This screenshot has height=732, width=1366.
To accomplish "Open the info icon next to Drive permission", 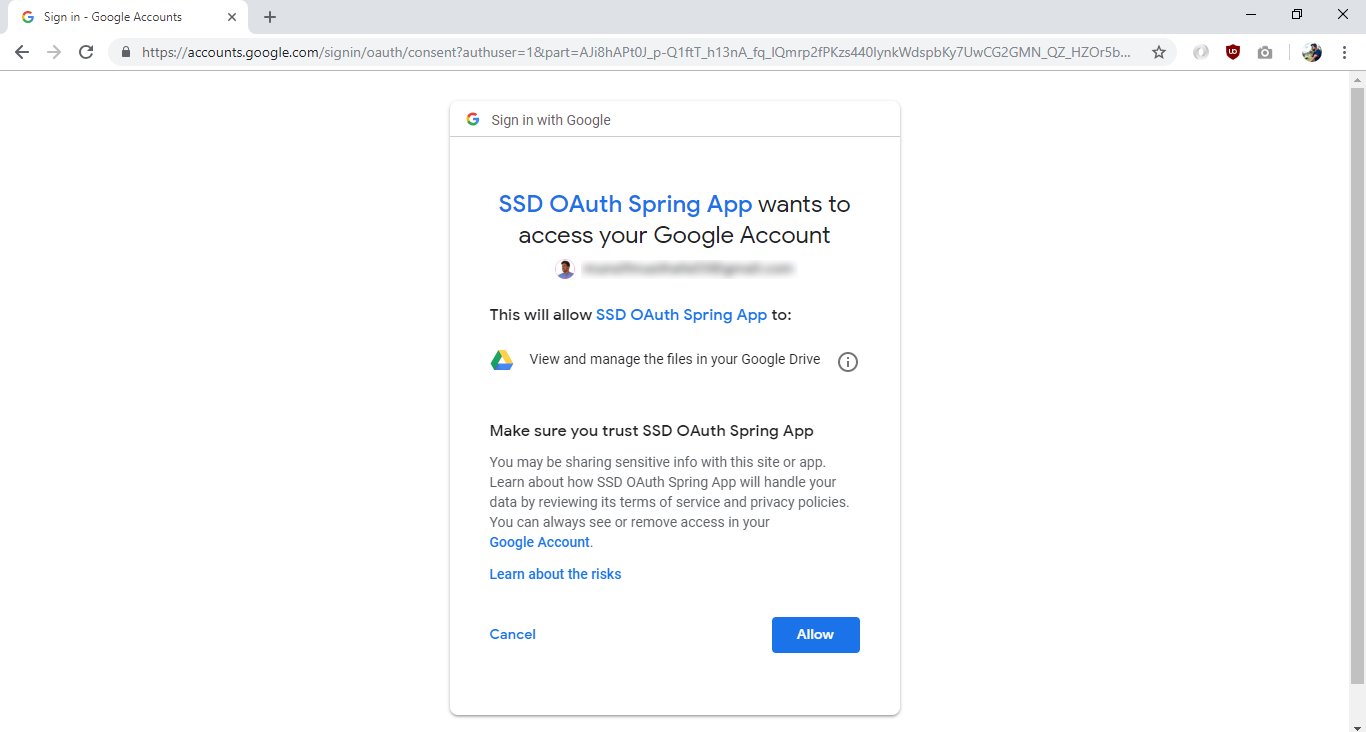I will (847, 361).
